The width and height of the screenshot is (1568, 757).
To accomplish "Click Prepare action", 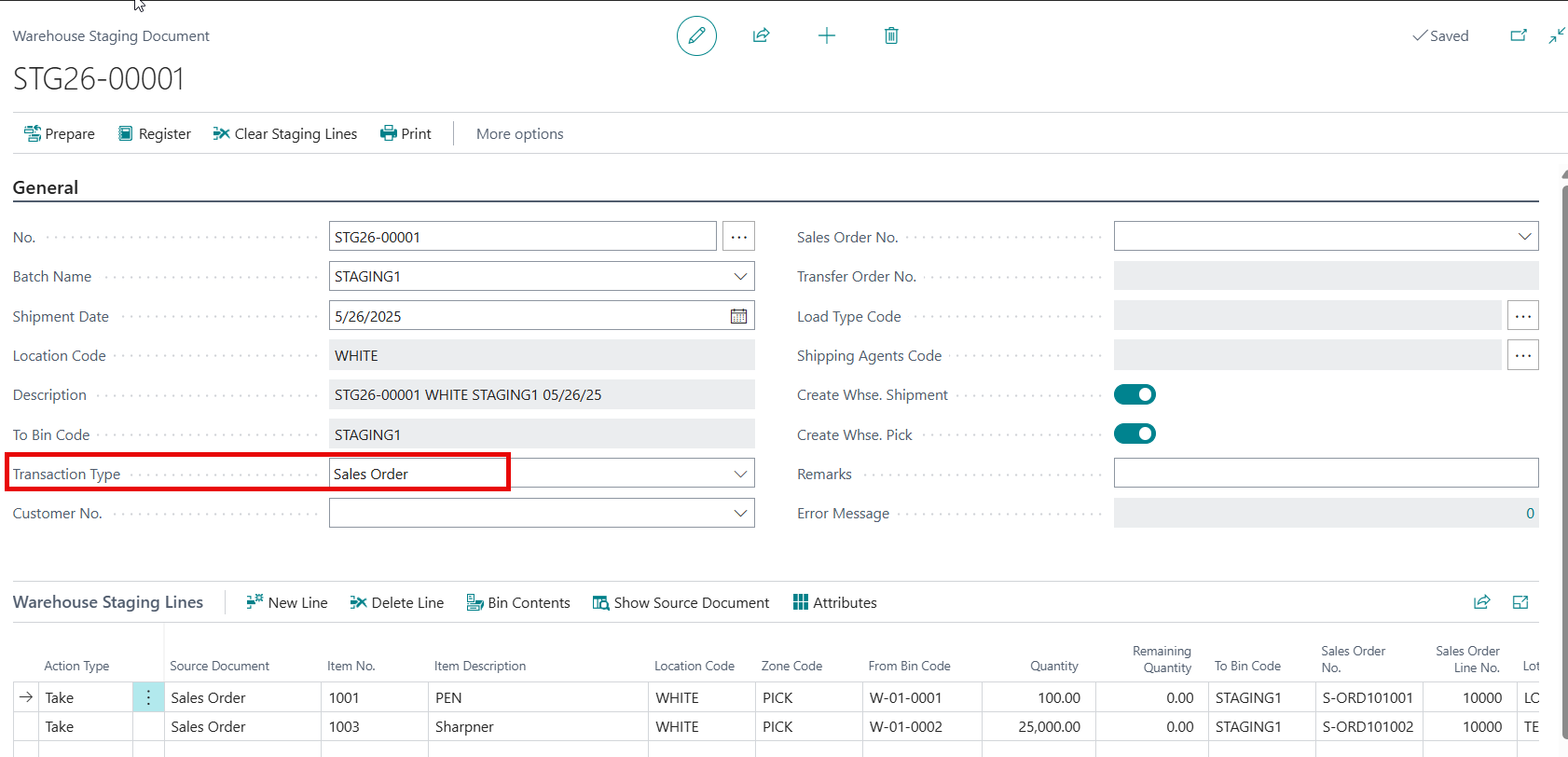I will (60, 134).
